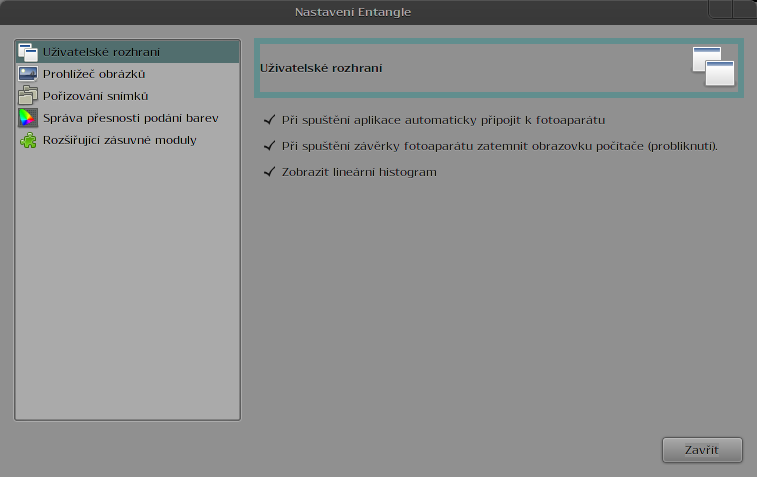This screenshot has width=757, height=477.
Task: Click the label about zatemnit obrazovku počítače
Action: (x=500, y=146)
